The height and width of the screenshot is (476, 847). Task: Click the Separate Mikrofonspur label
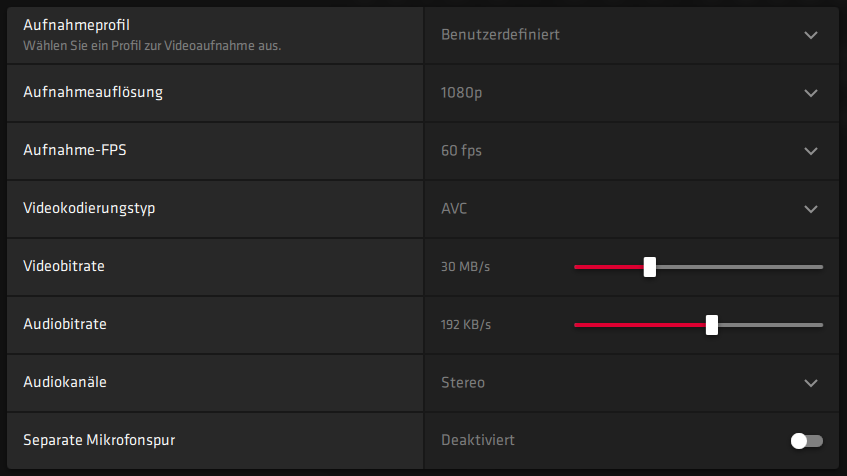click(105, 440)
